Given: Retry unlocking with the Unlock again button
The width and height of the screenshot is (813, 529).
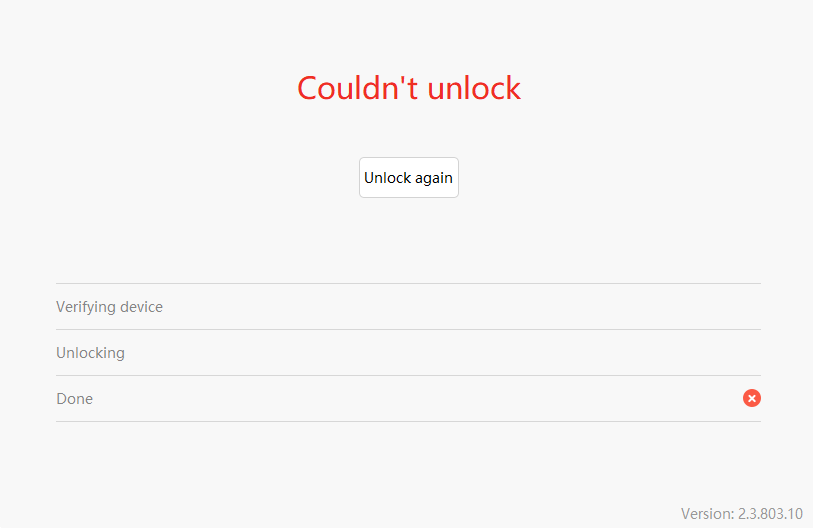Looking at the screenshot, I should (x=409, y=177).
